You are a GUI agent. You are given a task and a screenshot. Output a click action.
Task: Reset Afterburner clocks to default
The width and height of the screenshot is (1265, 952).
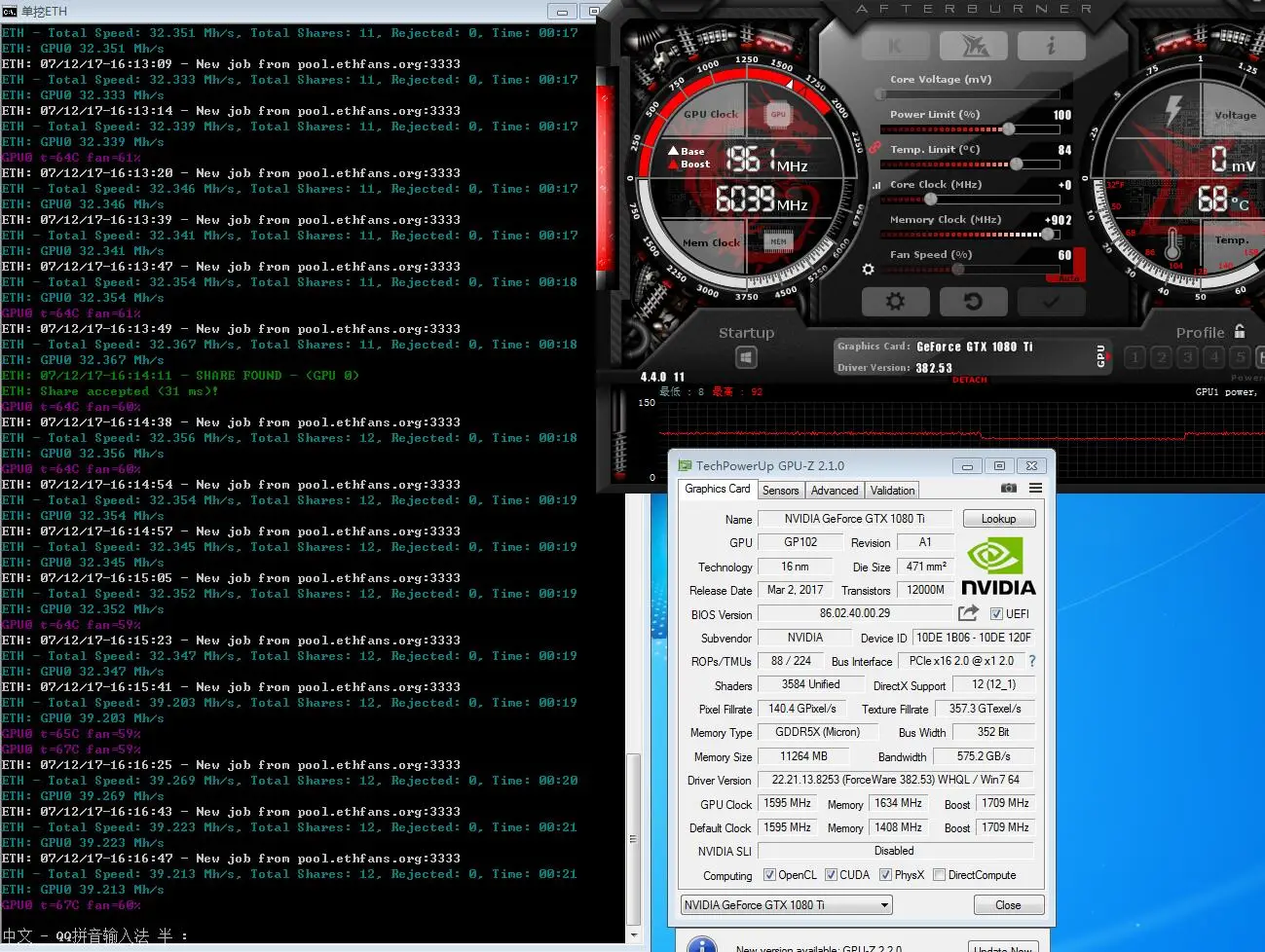[x=974, y=302]
